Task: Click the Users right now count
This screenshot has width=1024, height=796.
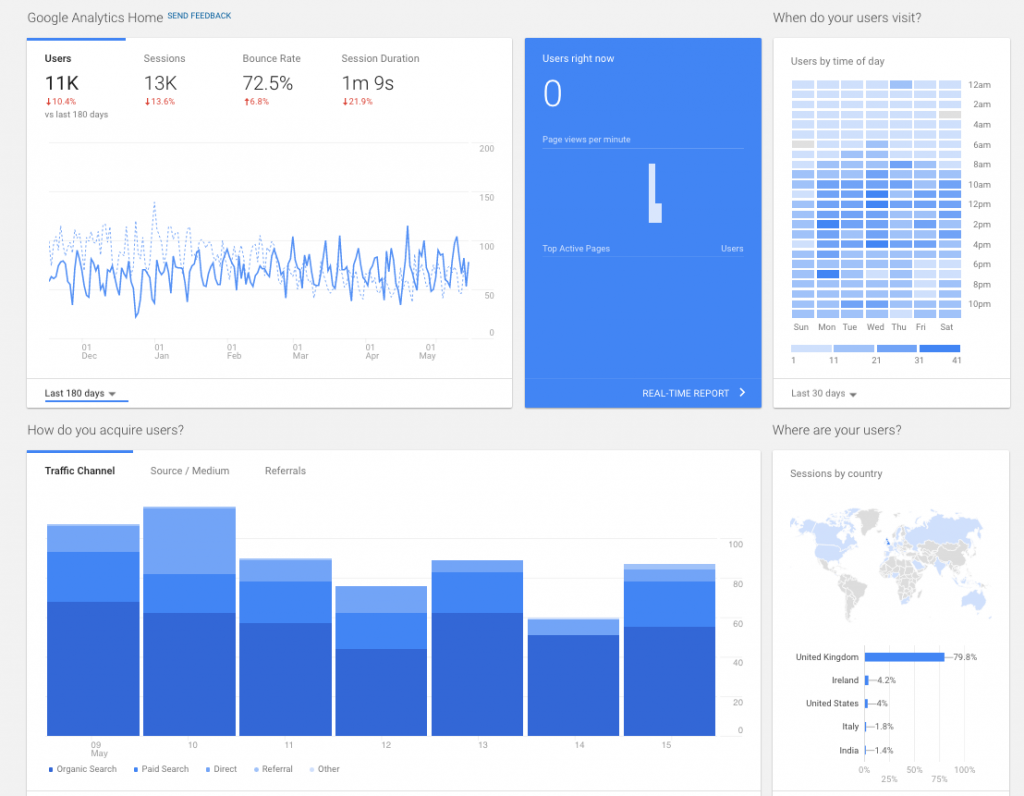Action: coord(552,93)
